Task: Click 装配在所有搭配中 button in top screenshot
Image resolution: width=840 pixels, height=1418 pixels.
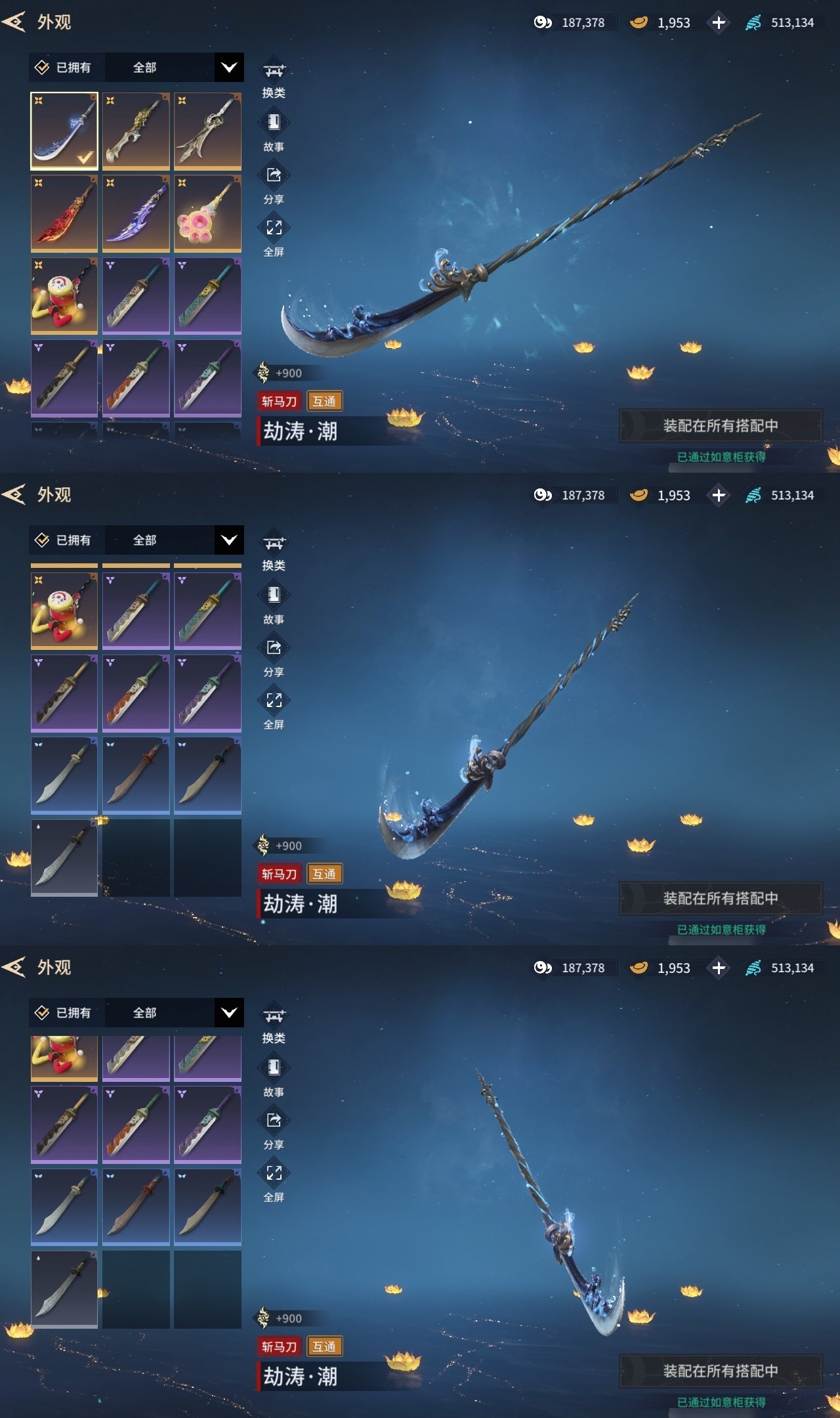Action: [x=721, y=425]
